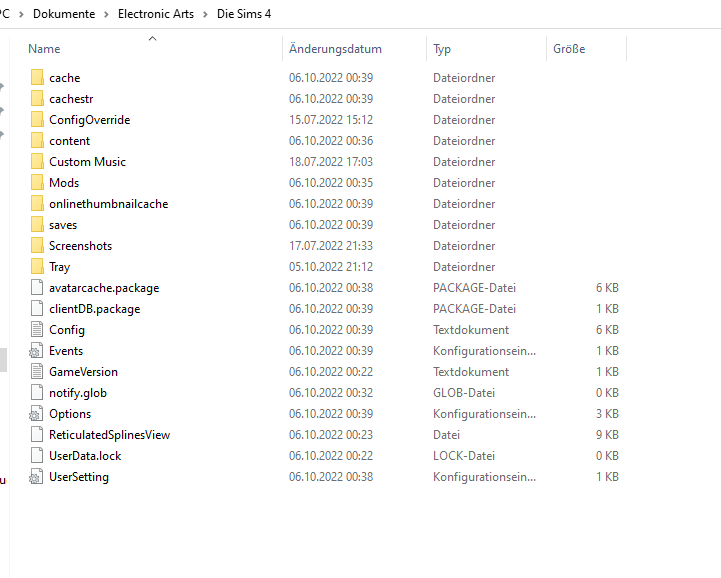
Task: Click the Datei type of ReticulatedSplinesView
Action: point(446,435)
